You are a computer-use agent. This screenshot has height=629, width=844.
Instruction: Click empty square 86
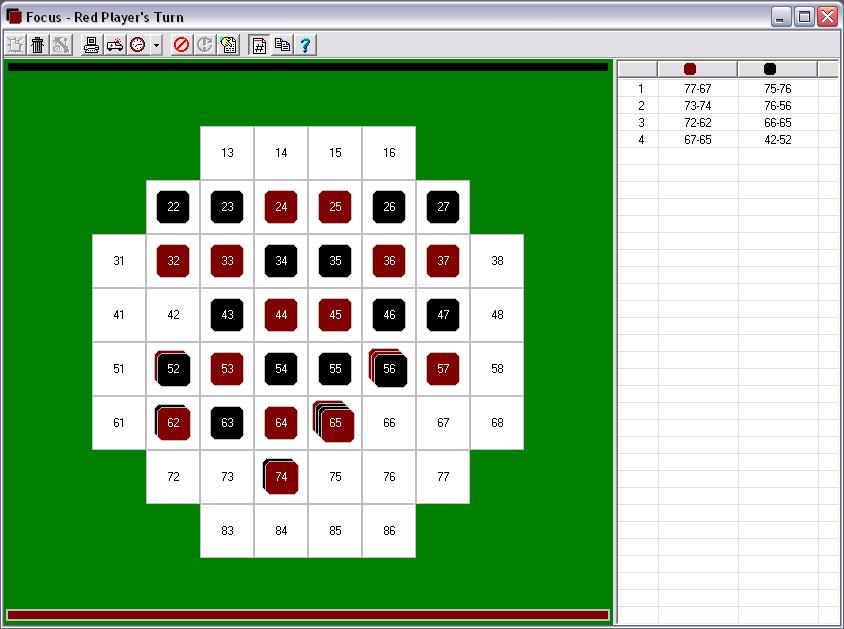[x=389, y=531]
